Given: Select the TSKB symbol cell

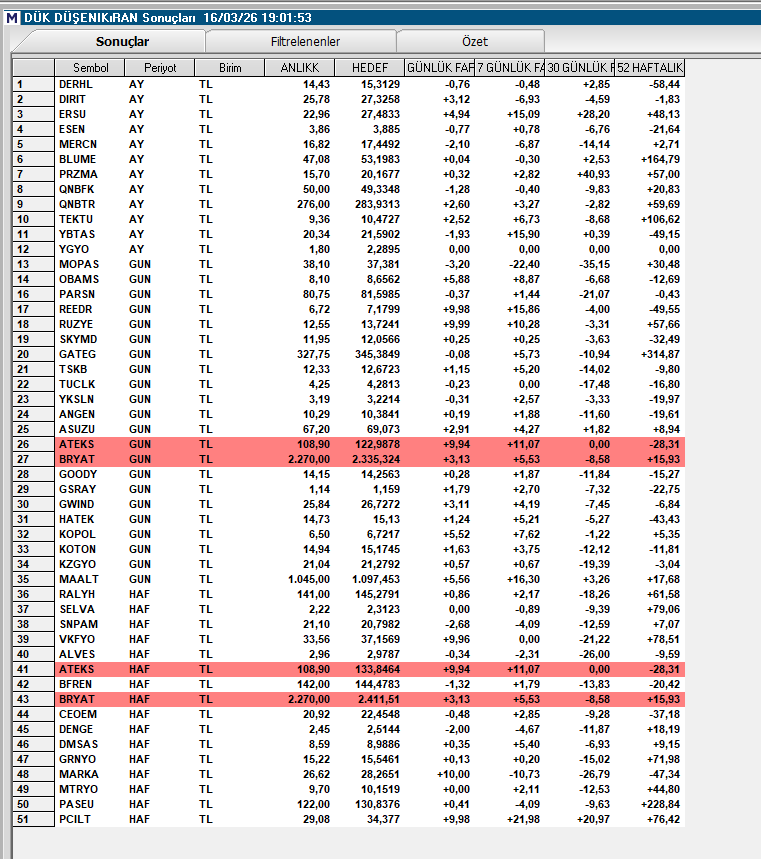Looking at the screenshot, I should 90,369.
